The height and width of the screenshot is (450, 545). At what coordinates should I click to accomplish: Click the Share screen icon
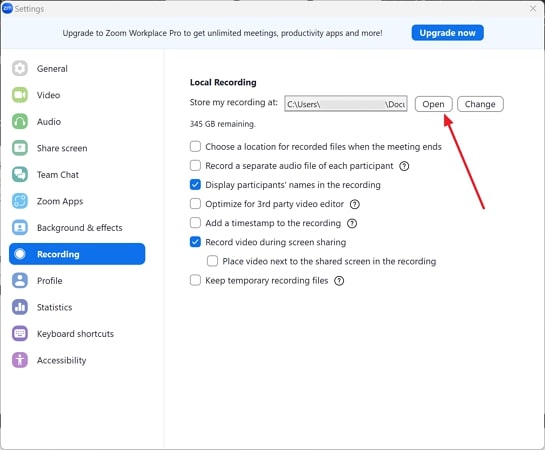tap(20, 148)
